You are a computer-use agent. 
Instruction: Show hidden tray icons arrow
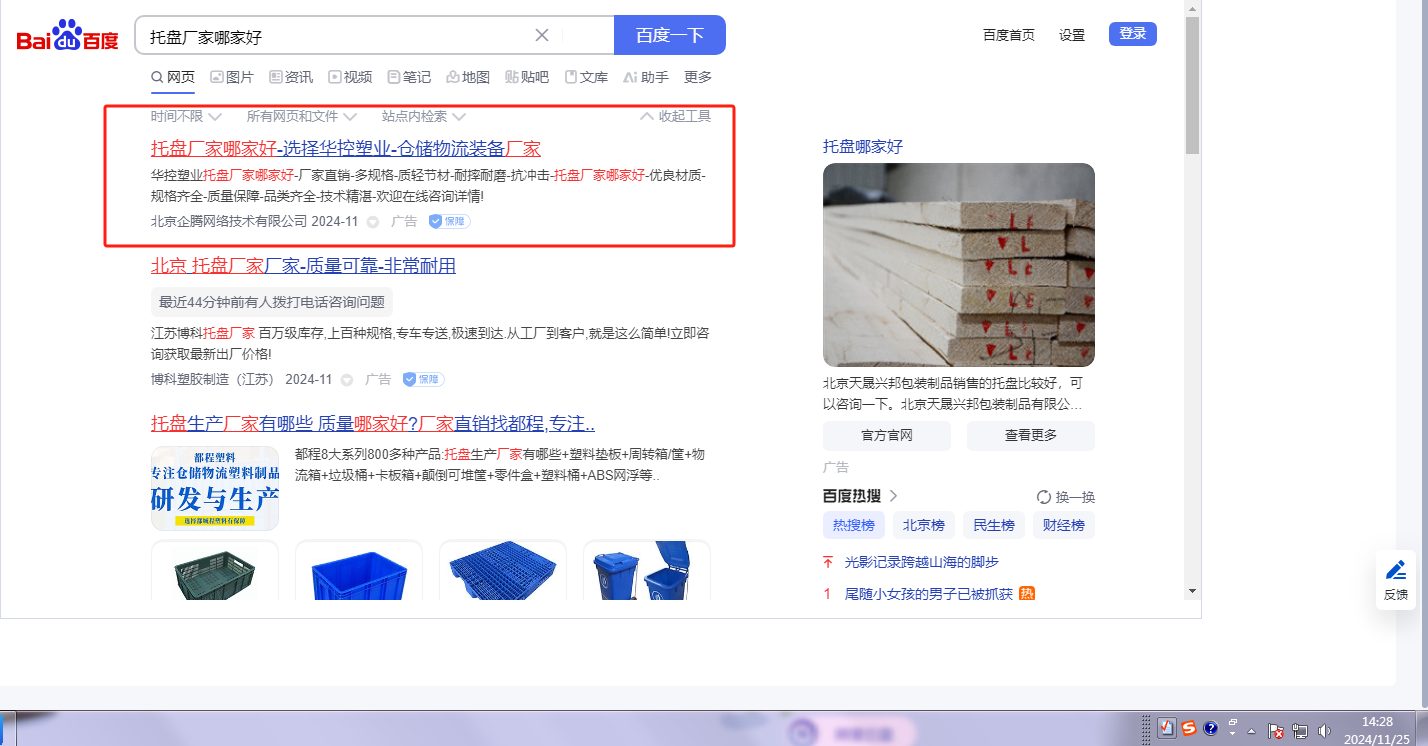point(1251,731)
